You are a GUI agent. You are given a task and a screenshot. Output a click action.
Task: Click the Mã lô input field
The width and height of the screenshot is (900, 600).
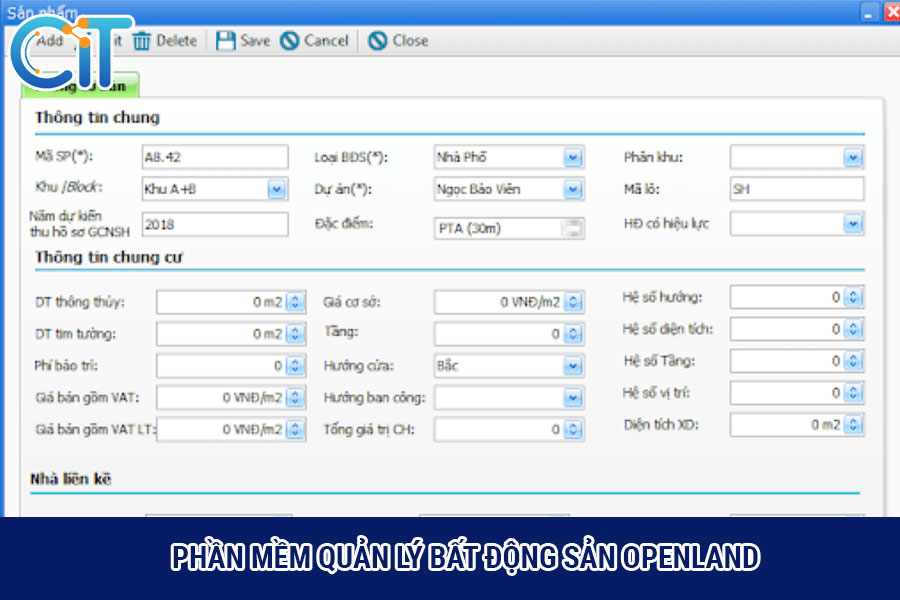pyautogui.click(x=797, y=189)
